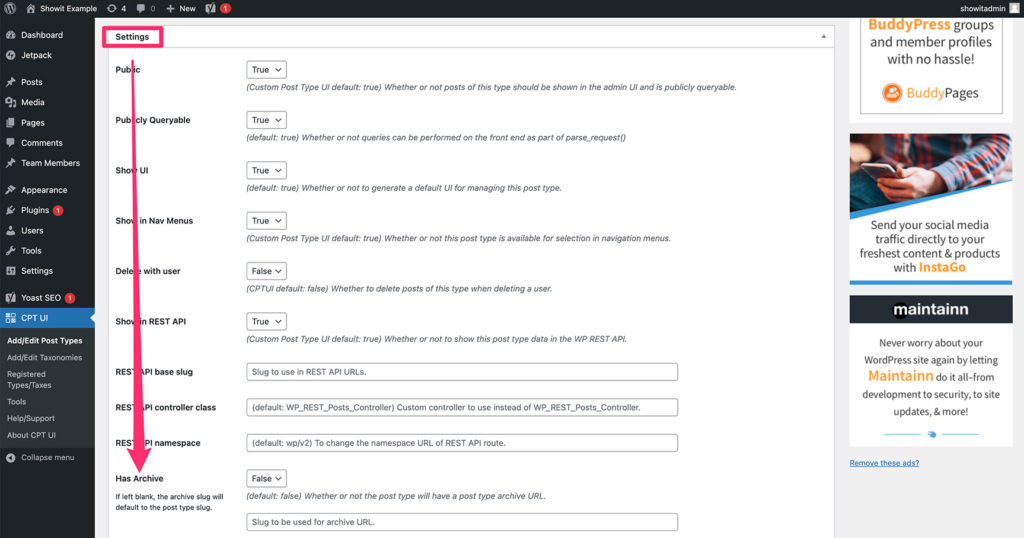Open the Jetpack sidebar item
Viewport: 1024px width, 538px height.
38,55
